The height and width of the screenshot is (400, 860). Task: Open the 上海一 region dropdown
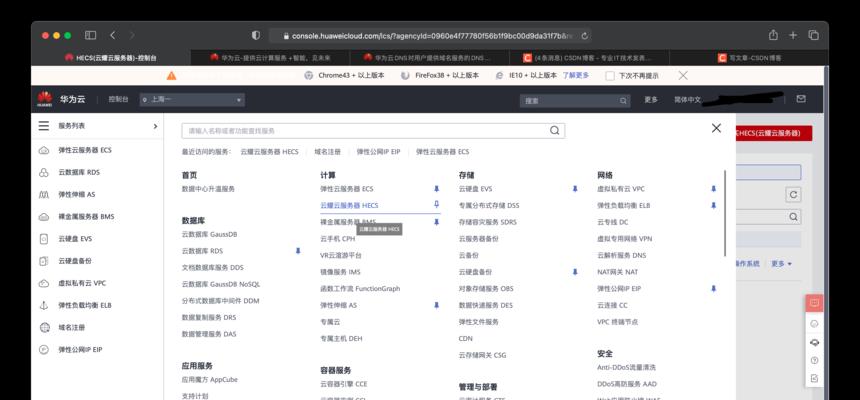click(192, 100)
